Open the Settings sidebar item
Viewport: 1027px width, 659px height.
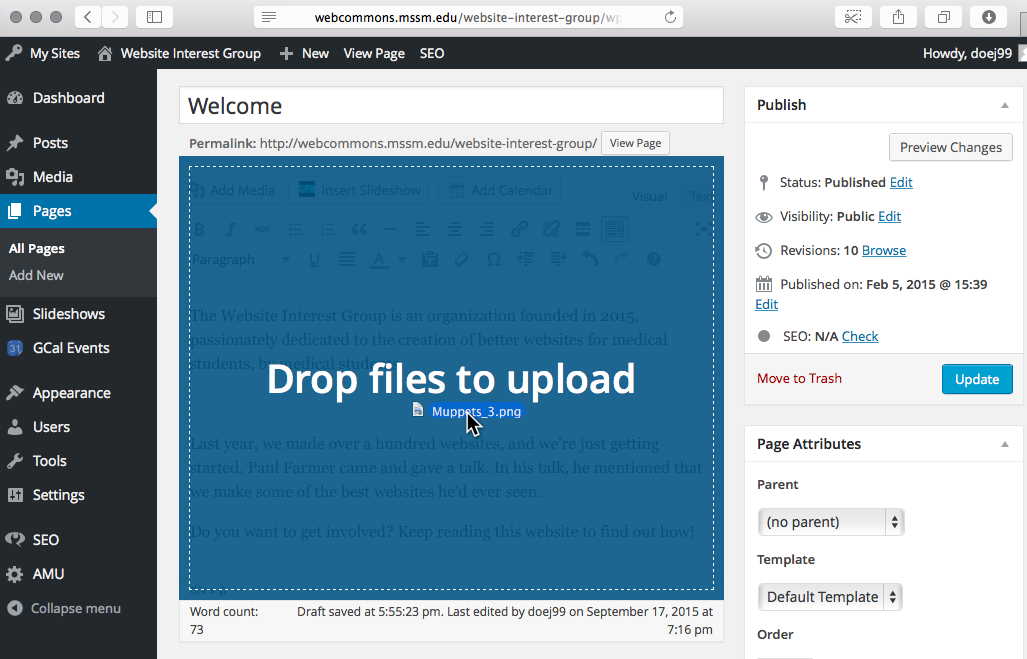click(x=58, y=495)
